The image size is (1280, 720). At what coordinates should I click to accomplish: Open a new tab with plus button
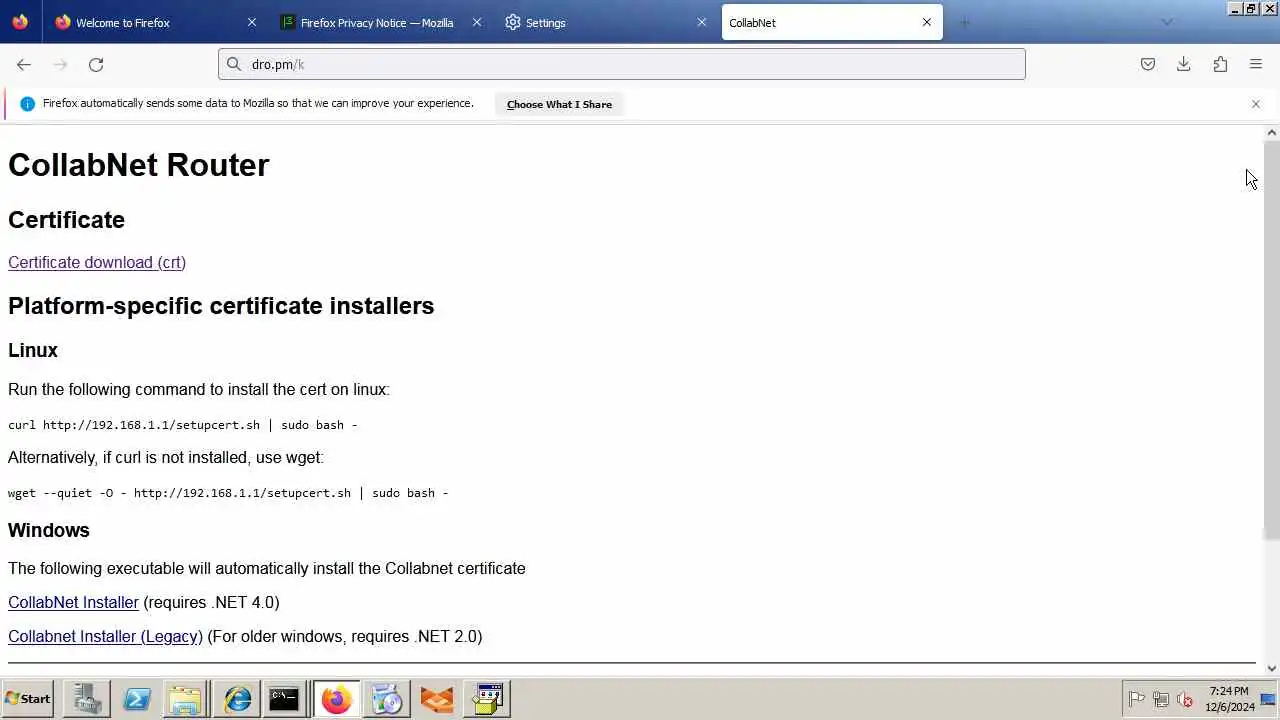[965, 22]
